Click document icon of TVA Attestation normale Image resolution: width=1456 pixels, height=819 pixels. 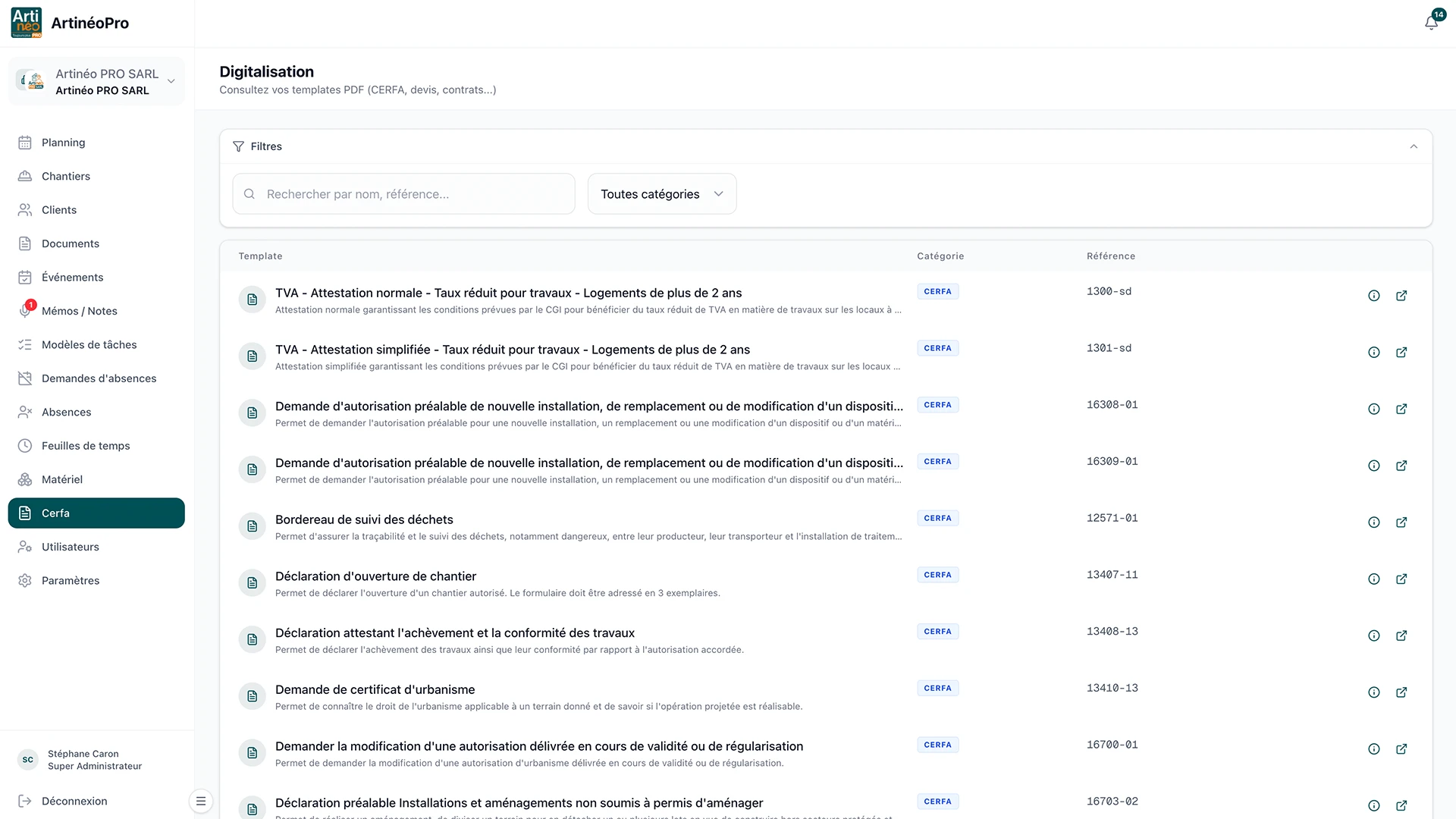pos(252,300)
